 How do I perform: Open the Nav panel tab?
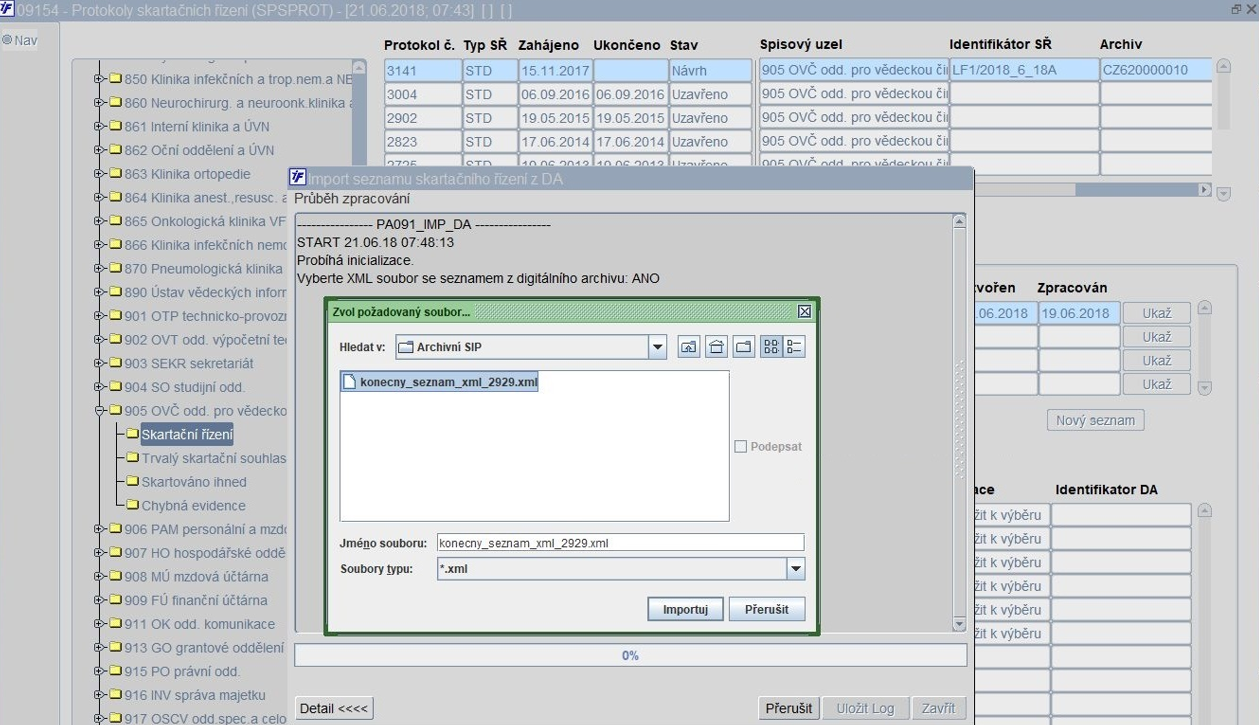20,41
